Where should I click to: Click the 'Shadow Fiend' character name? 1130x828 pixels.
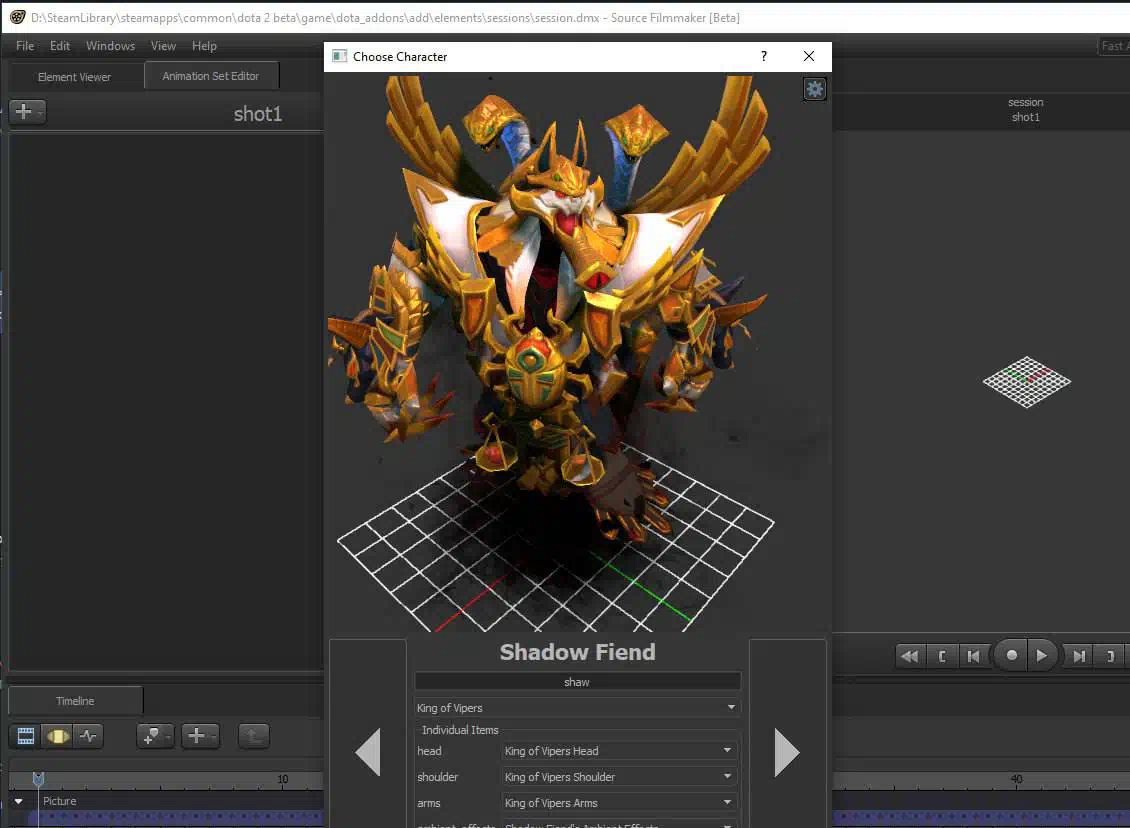(x=577, y=652)
